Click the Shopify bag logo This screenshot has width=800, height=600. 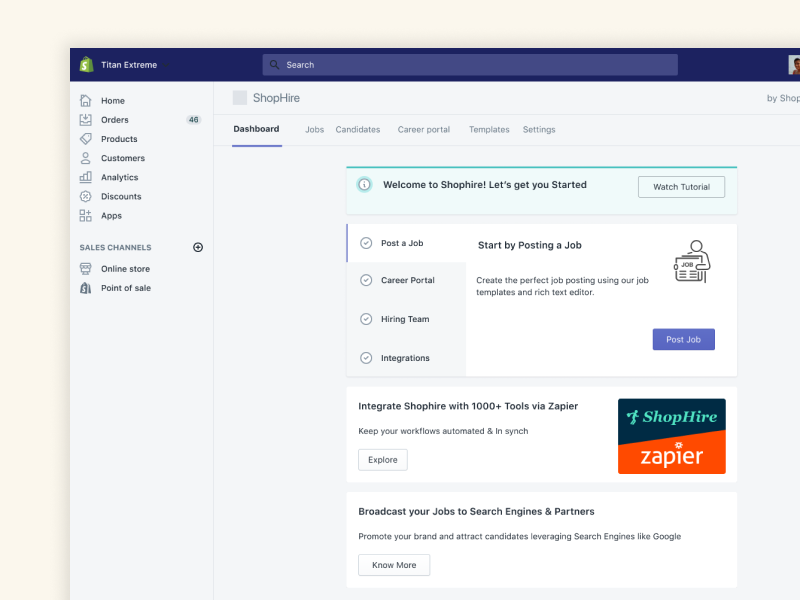click(87, 65)
